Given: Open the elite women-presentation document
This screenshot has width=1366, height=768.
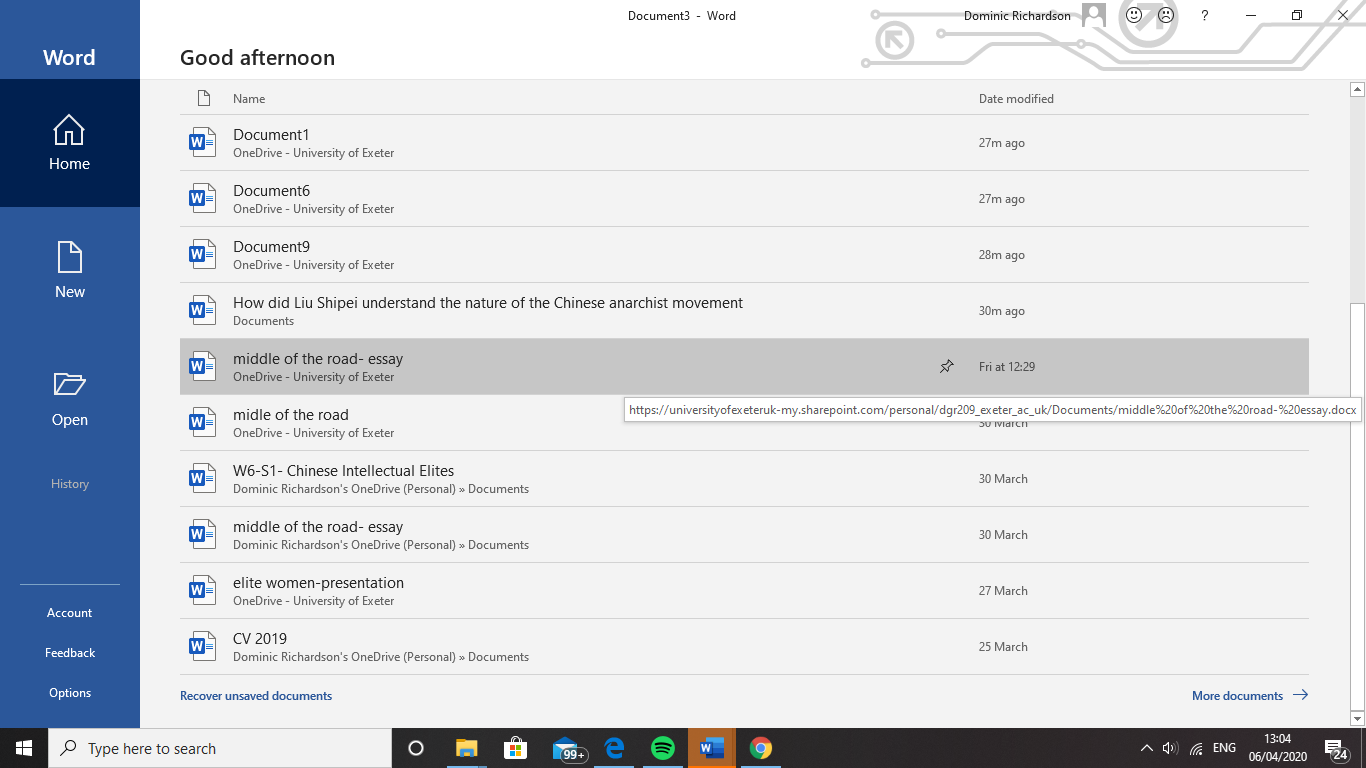Looking at the screenshot, I should 744,591.
